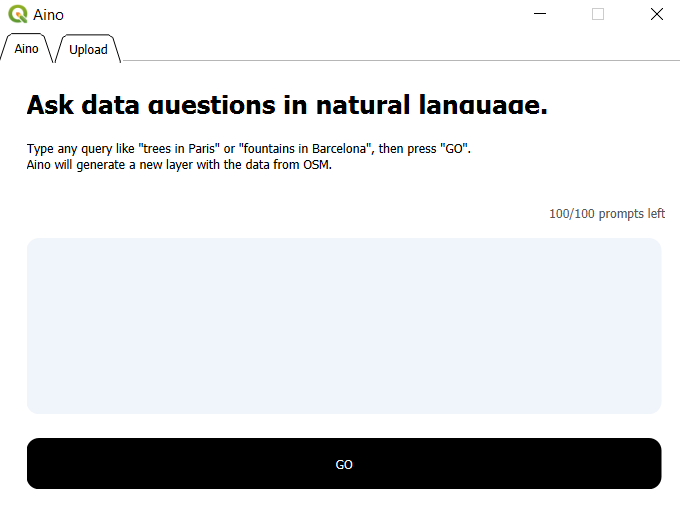Open the Upload tab

click(88, 50)
